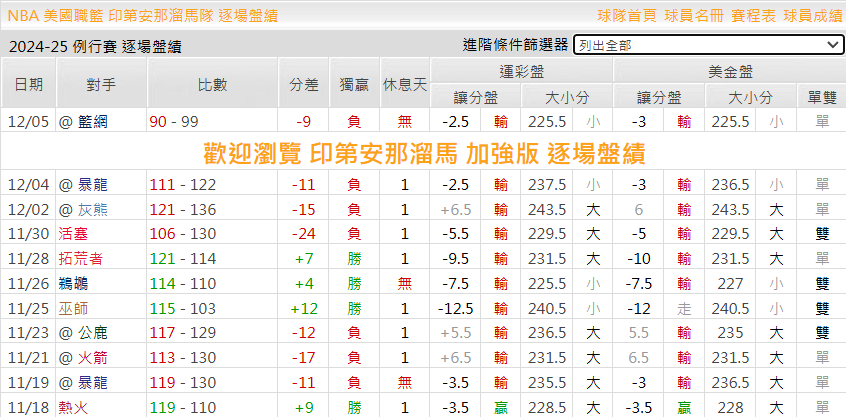
Task: Click the 獨贏 column header
Action: [354, 84]
